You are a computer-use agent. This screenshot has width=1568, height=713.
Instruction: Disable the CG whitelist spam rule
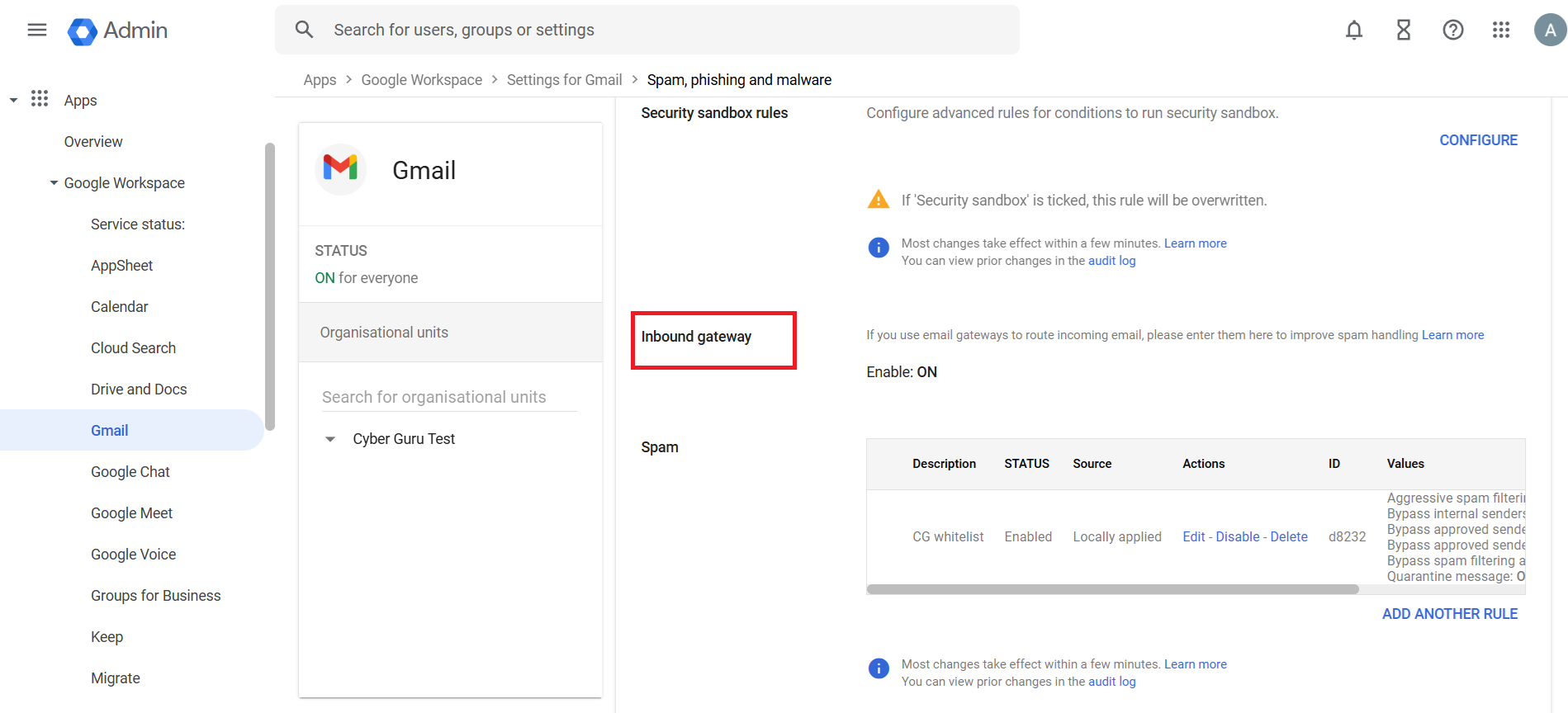coord(1238,536)
